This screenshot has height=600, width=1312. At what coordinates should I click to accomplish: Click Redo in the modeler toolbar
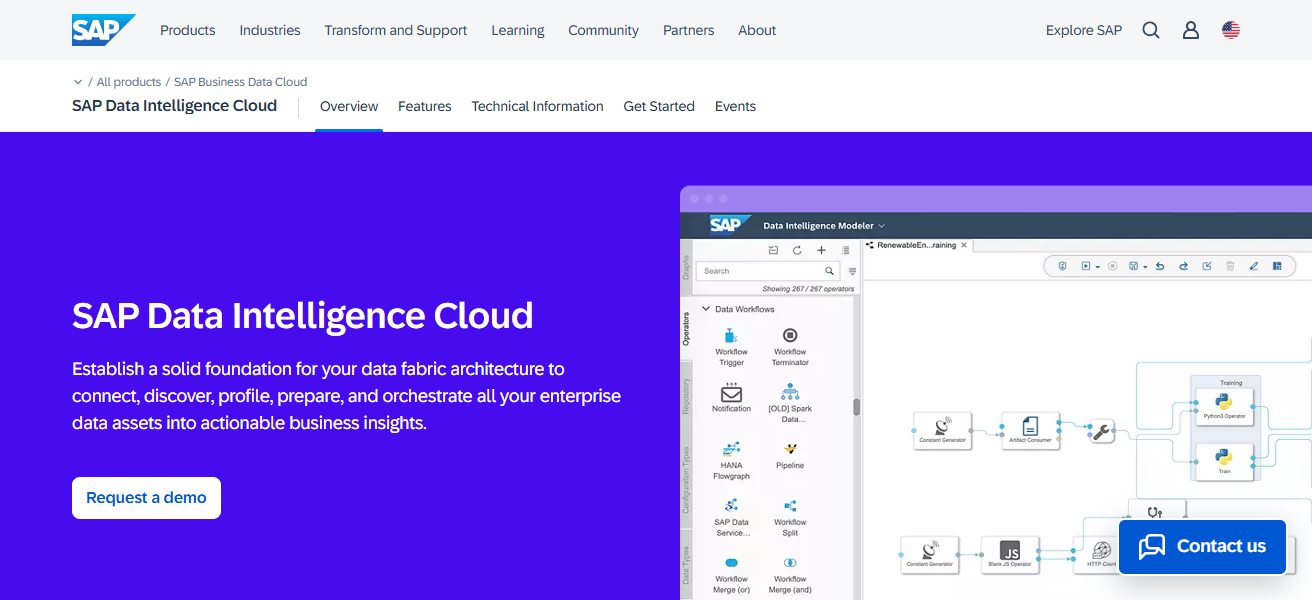pyautogui.click(x=1184, y=266)
